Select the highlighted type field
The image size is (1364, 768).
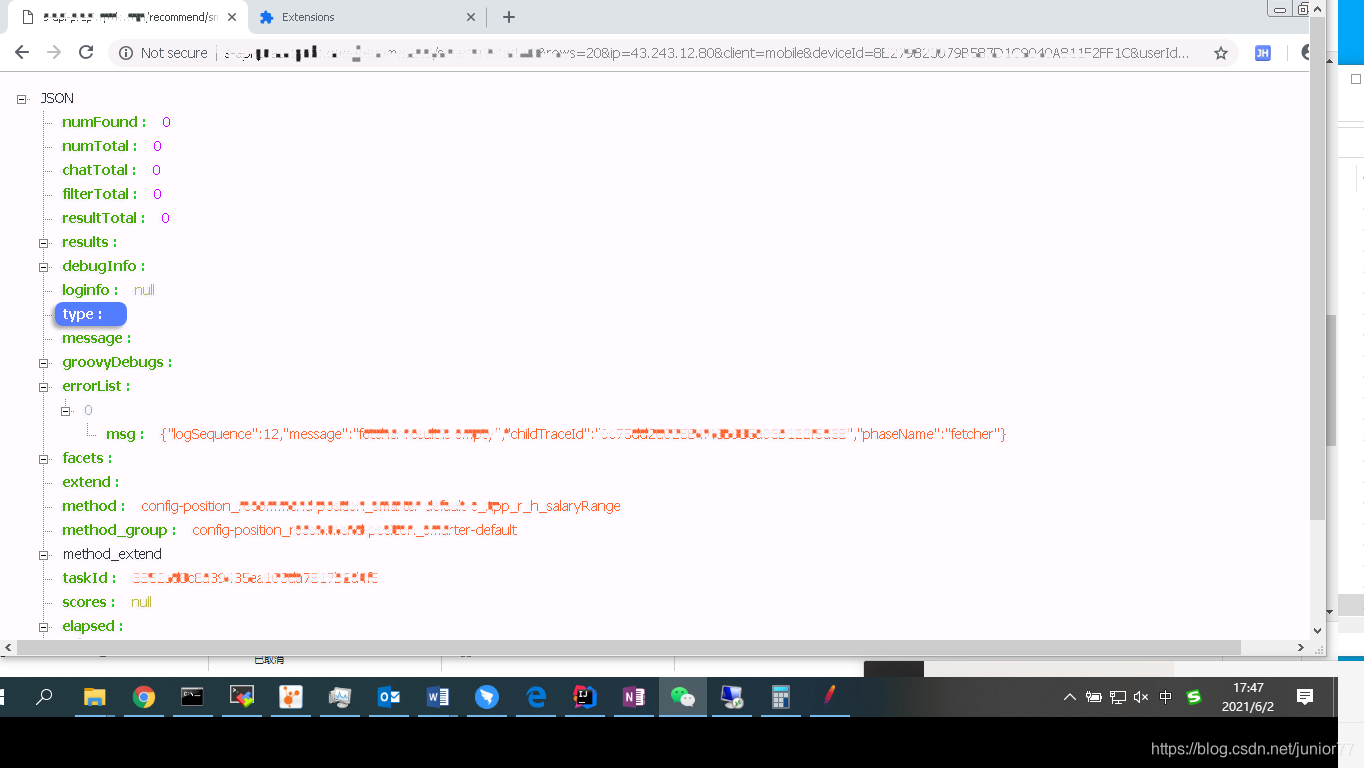point(90,314)
